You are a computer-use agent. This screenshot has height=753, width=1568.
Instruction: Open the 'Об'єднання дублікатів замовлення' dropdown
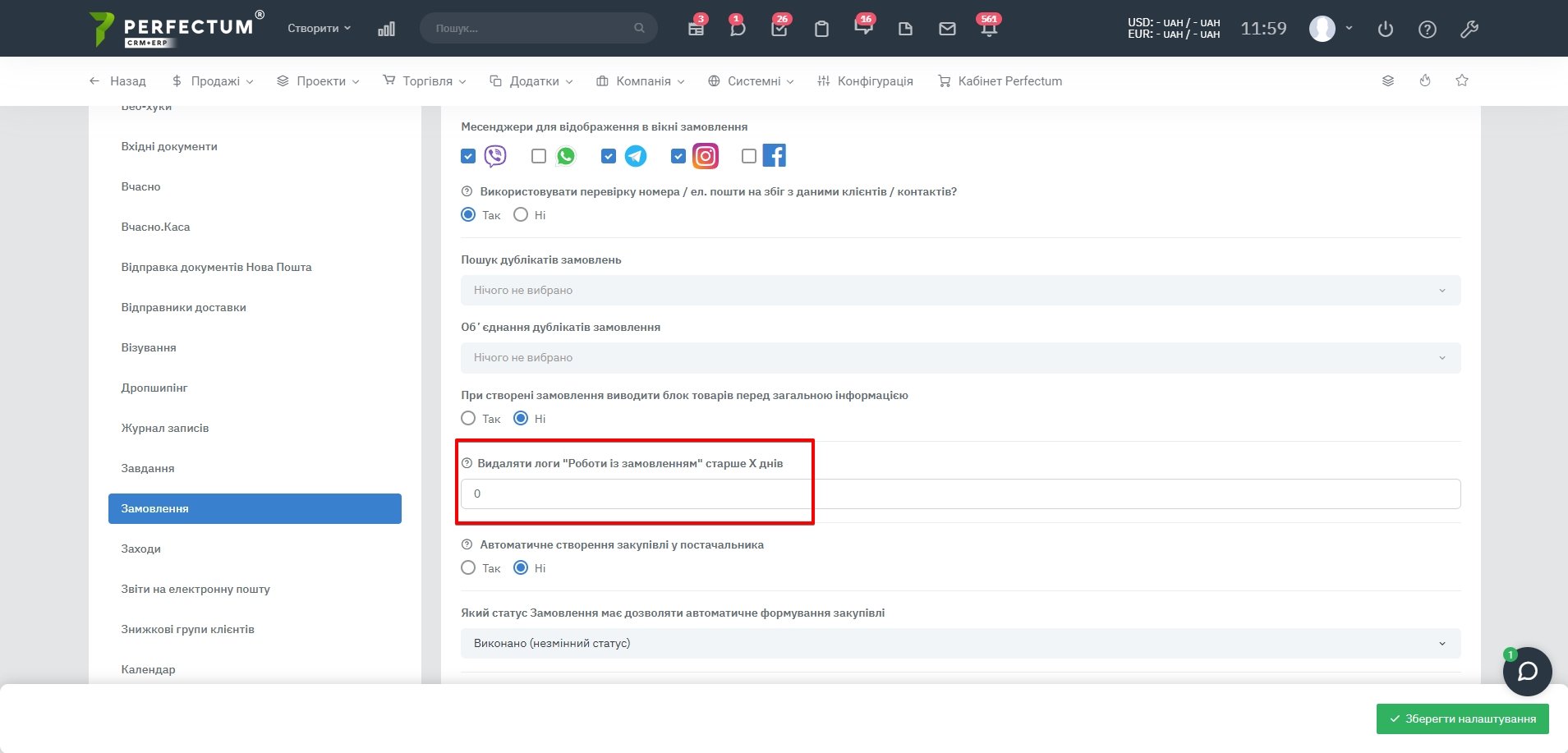(x=959, y=357)
